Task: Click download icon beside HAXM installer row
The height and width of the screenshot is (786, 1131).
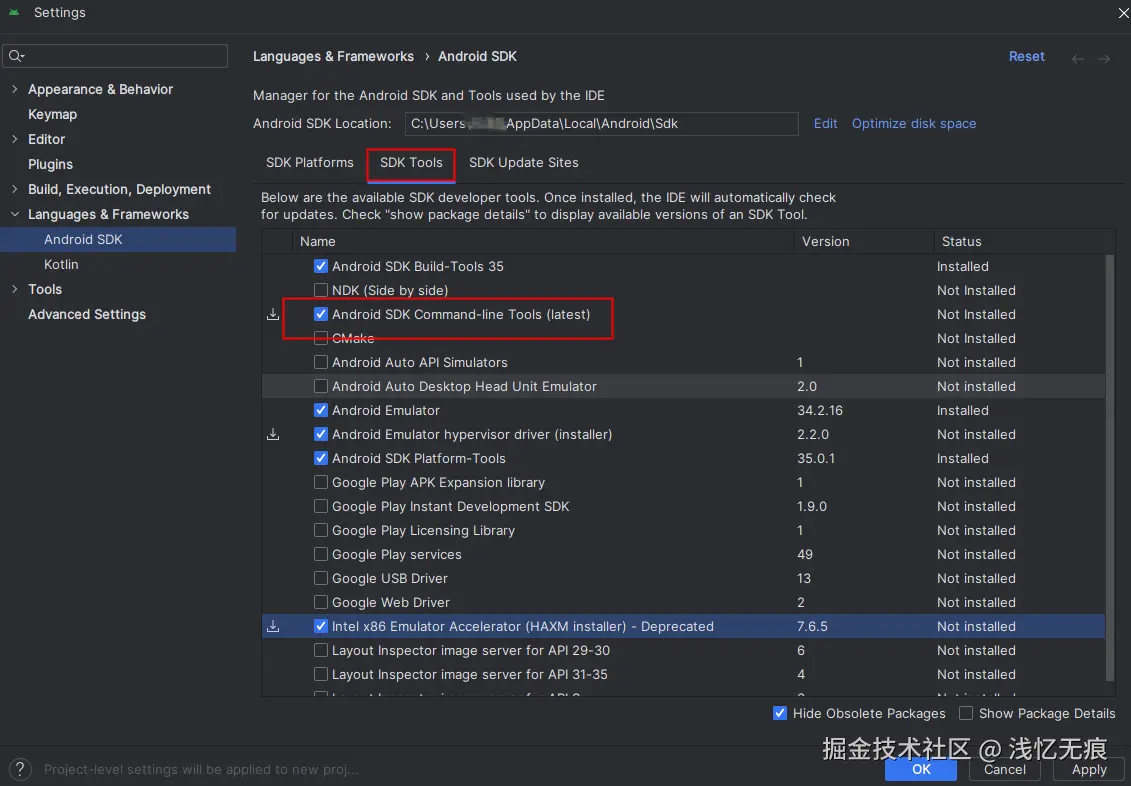Action: pos(273,626)
